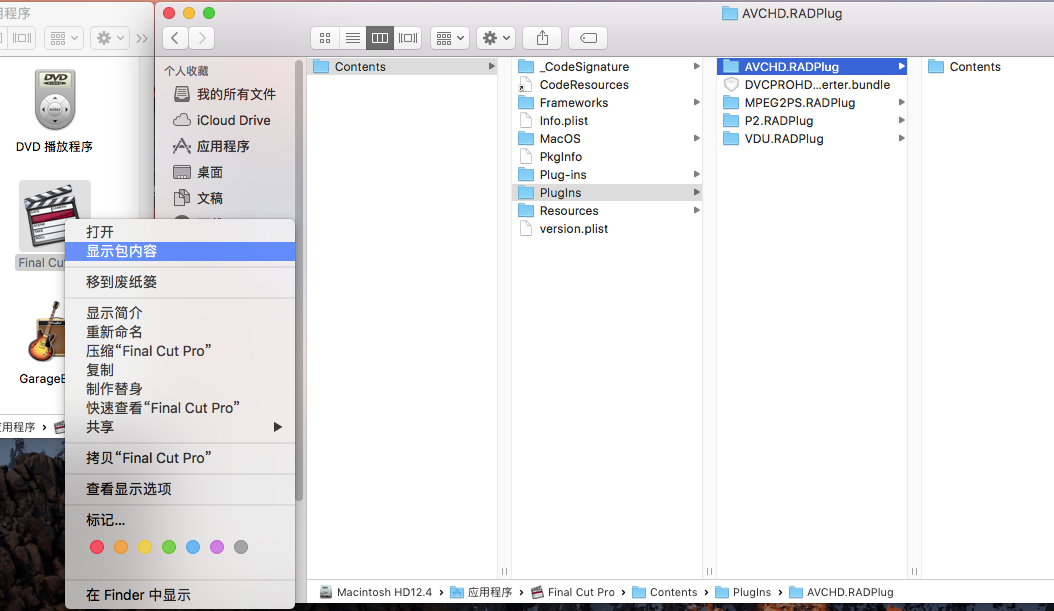
Task: Open 我的所有文件 in the sidebar
Action: coord(227,94)
